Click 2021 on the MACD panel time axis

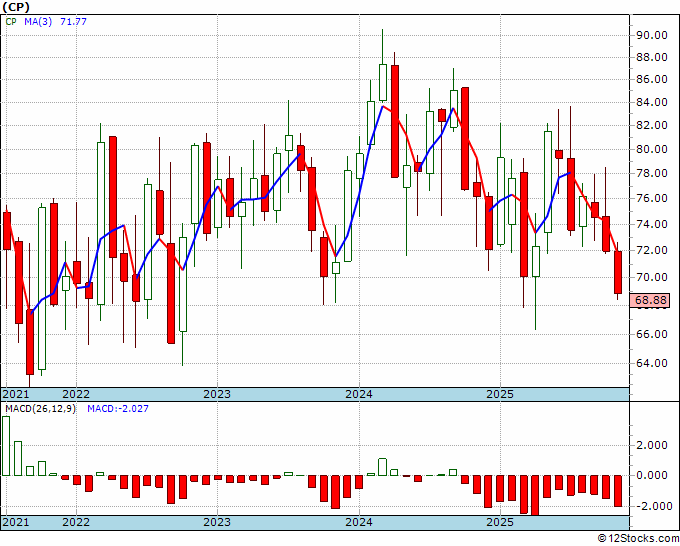pyautogui.click(x=16, y=522)
